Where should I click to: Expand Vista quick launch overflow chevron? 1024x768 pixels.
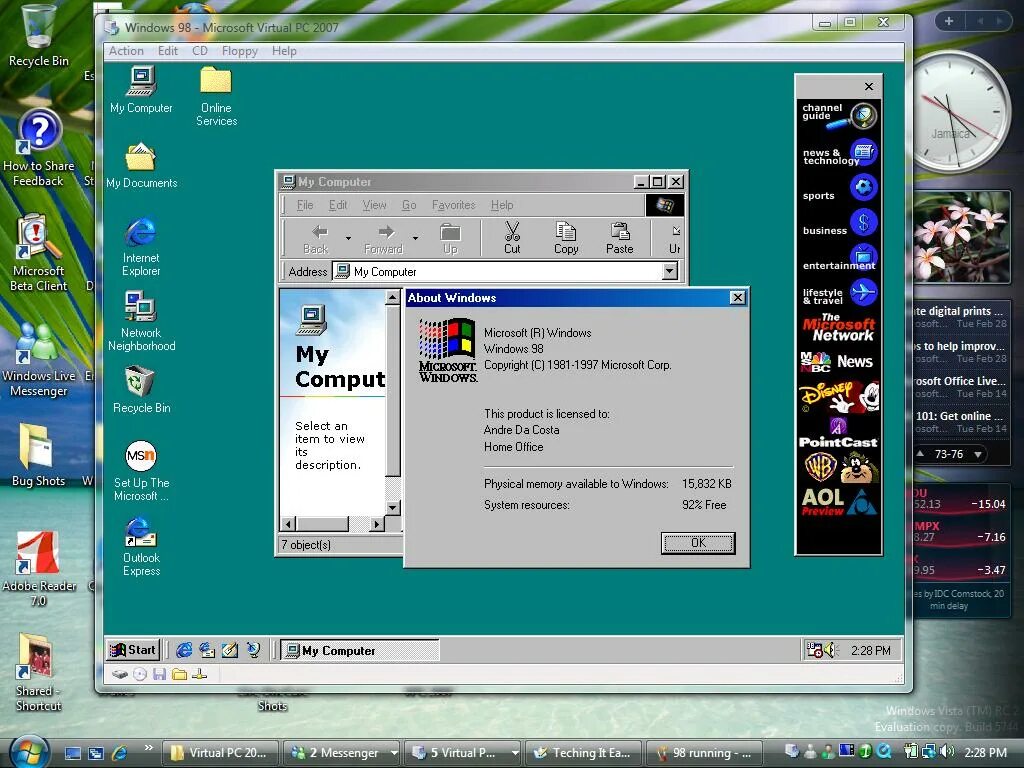pos(149,748)
